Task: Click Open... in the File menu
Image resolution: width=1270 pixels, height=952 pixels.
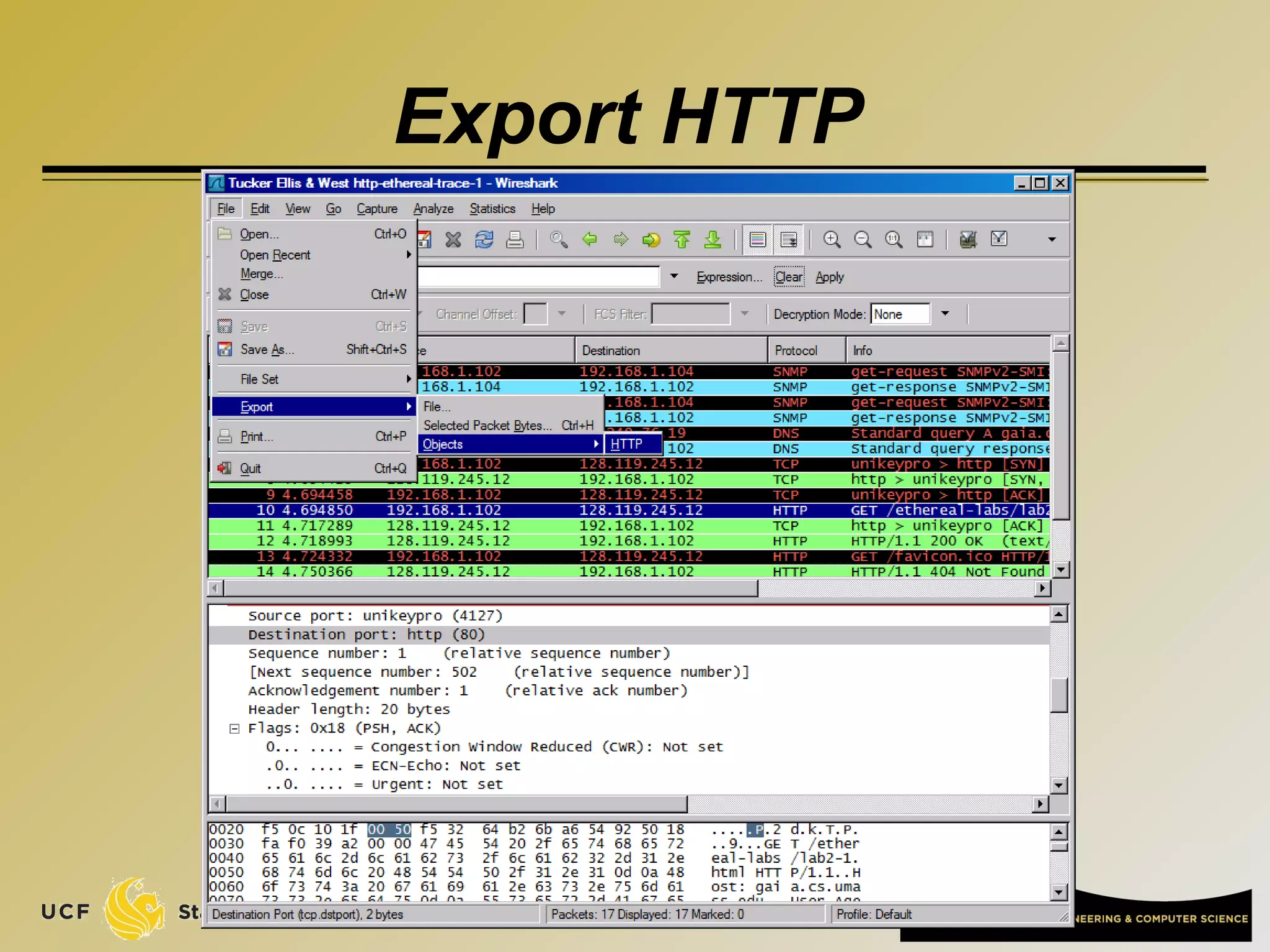Action: [313, 234]
